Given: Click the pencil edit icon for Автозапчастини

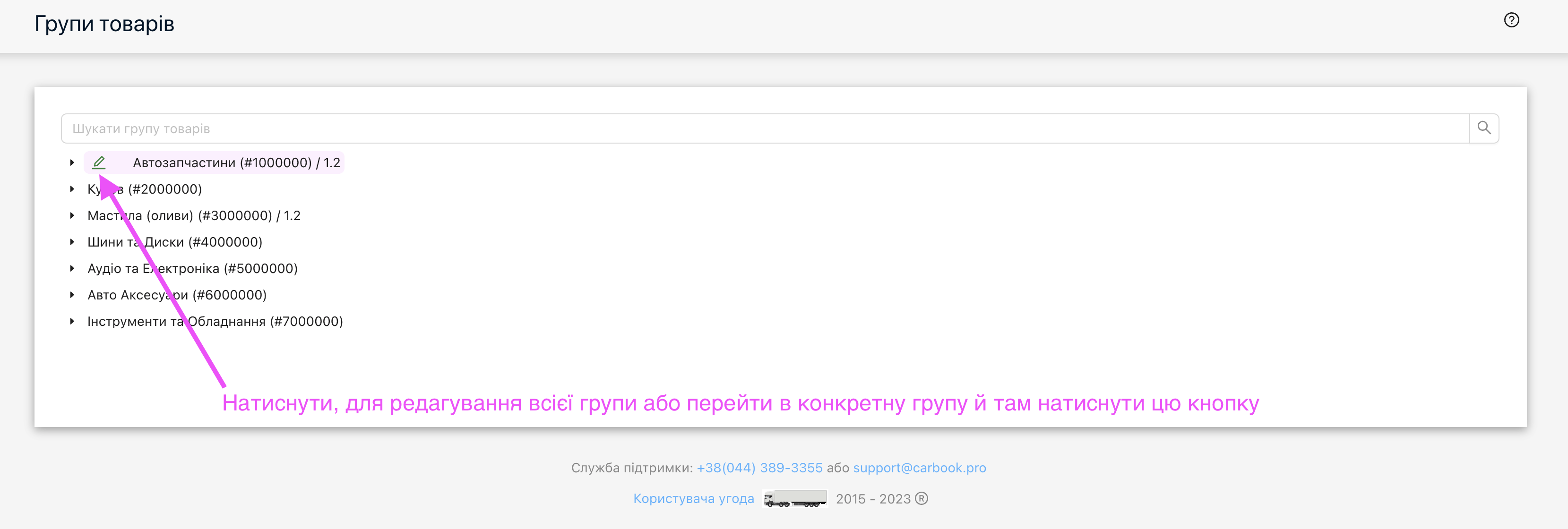Looking at the screenshot, I should (x=99, y=162).
